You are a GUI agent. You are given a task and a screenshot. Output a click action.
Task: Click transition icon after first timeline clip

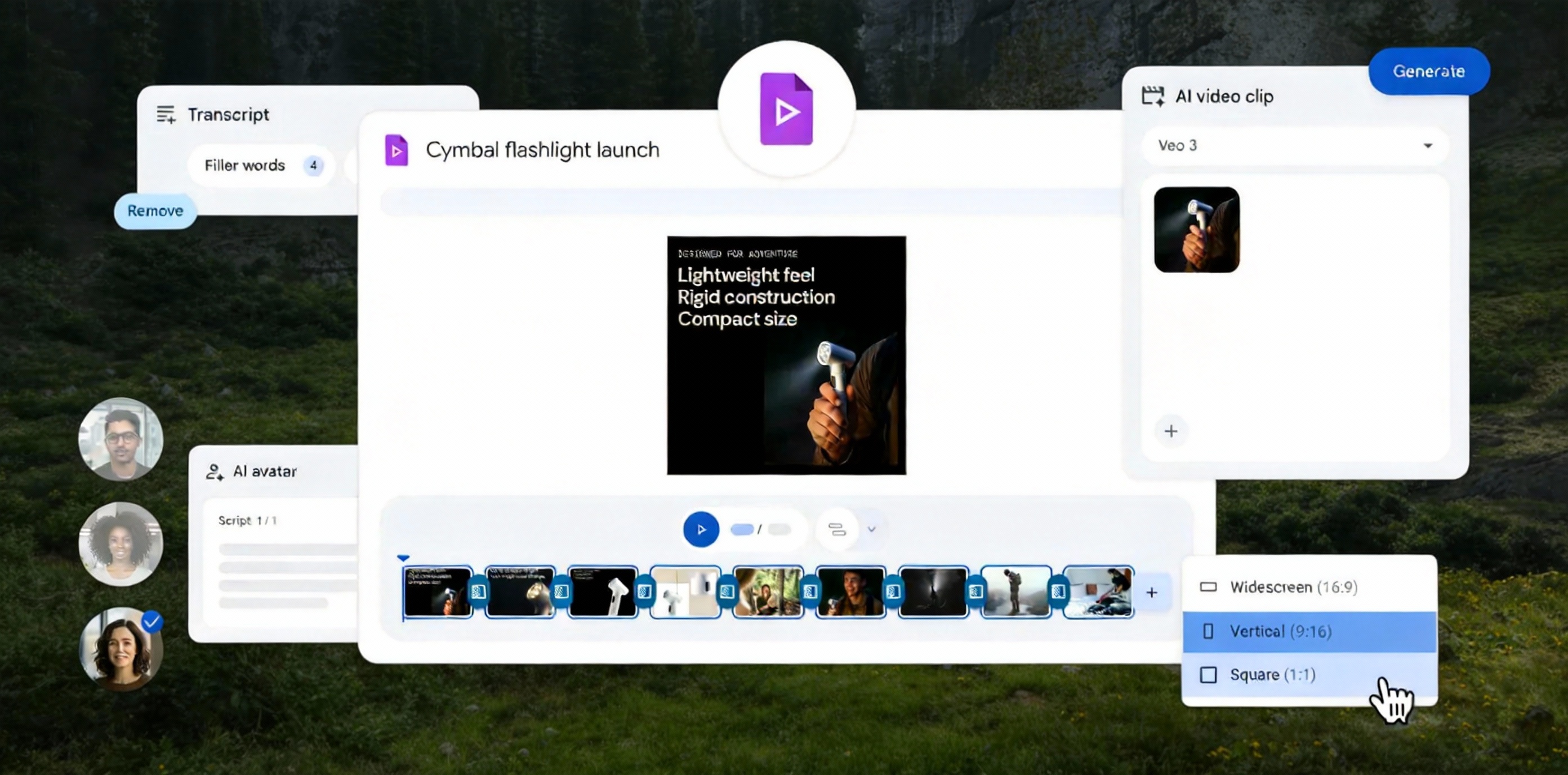(x=478, y=592)
